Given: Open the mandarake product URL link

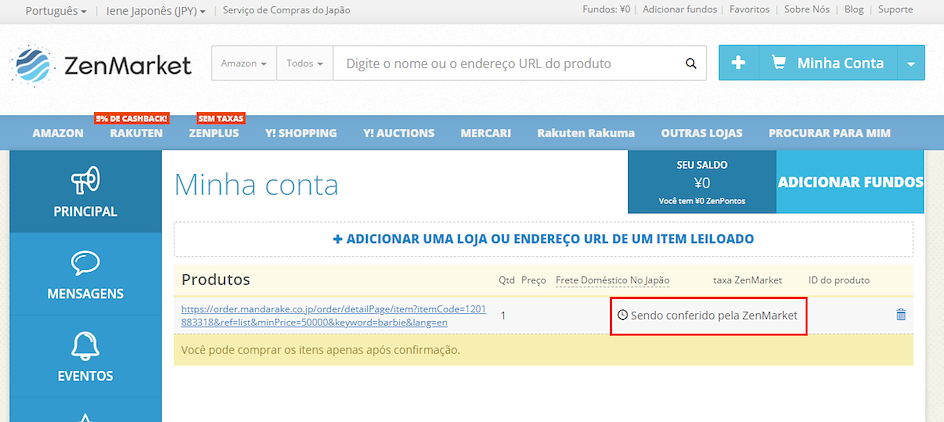Looking at the screenshot, I should (x=334, y=315).
